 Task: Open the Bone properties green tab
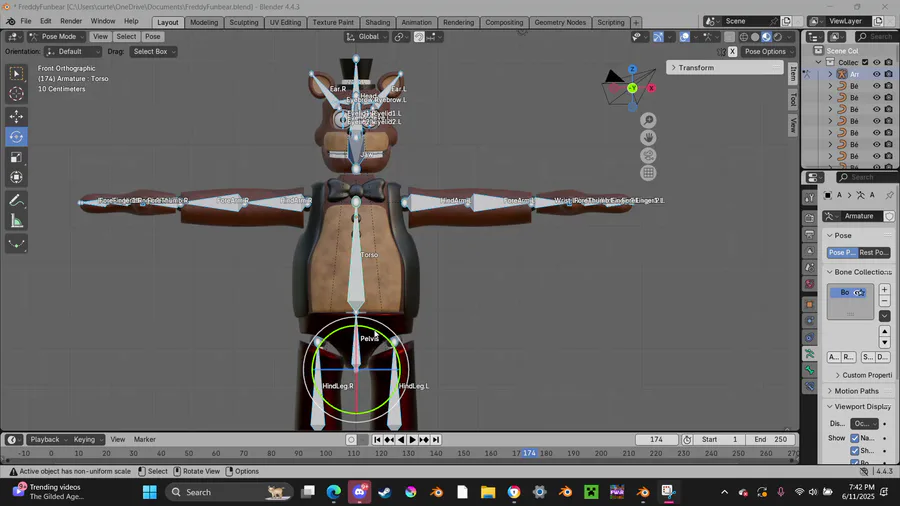click(809, 370)
